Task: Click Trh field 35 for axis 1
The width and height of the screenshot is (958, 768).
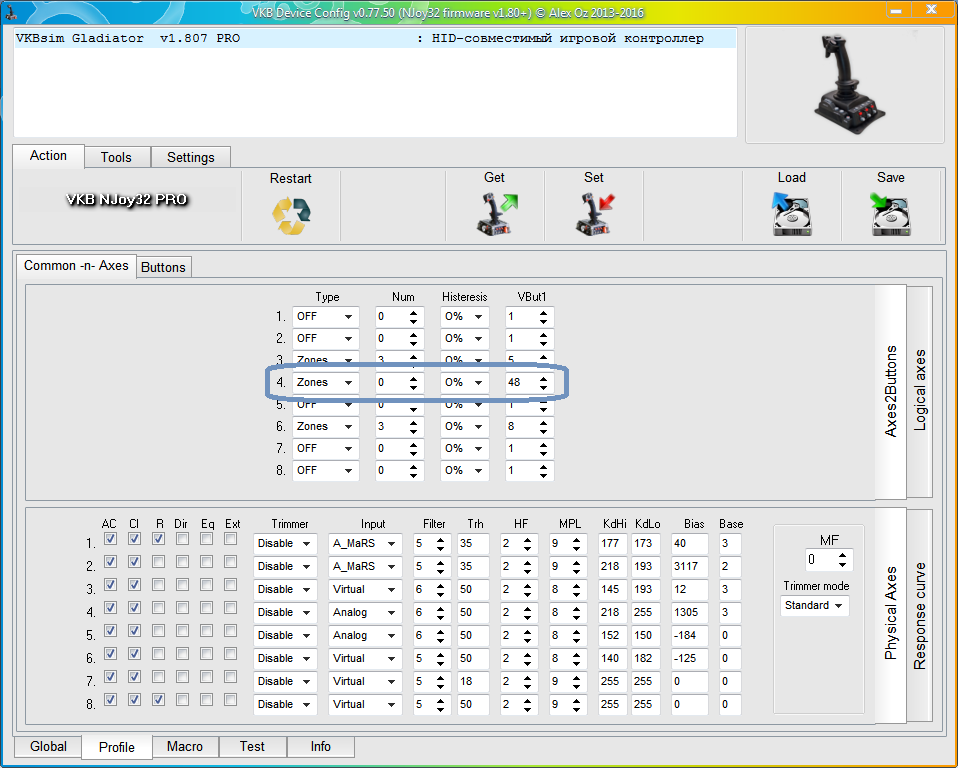Action: point(473,544)
